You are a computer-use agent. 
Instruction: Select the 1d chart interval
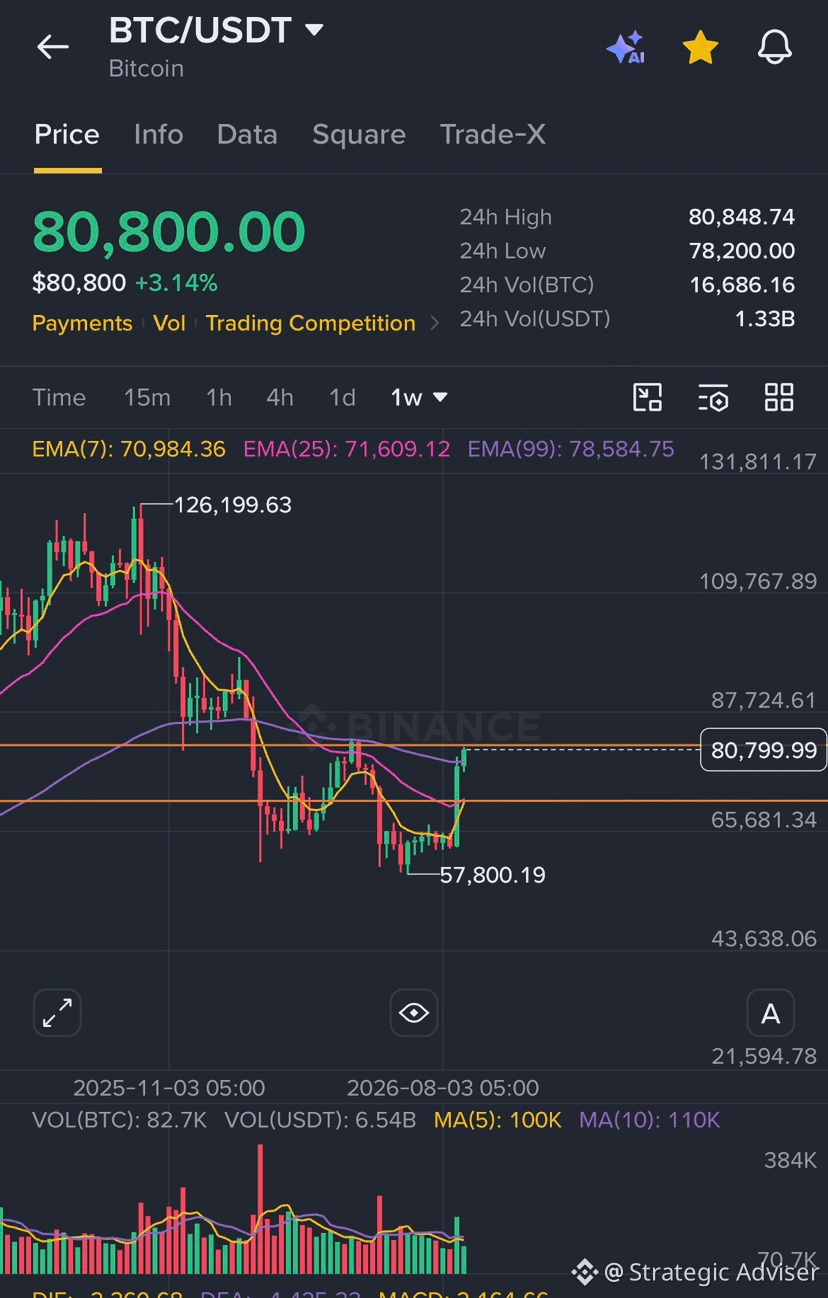(x=342, y=397)
